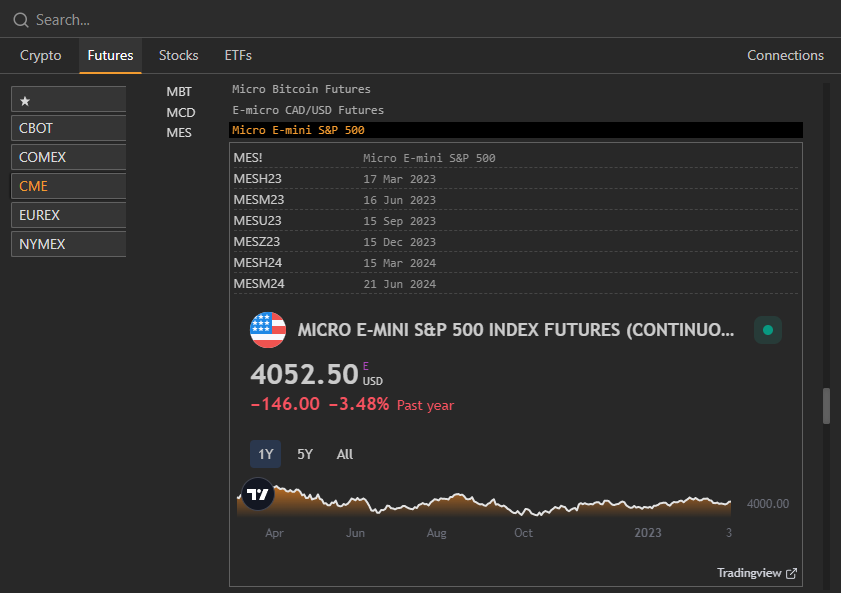Select the MESH23 contract
The image size is (841, 593).
[x=258, y=179]
